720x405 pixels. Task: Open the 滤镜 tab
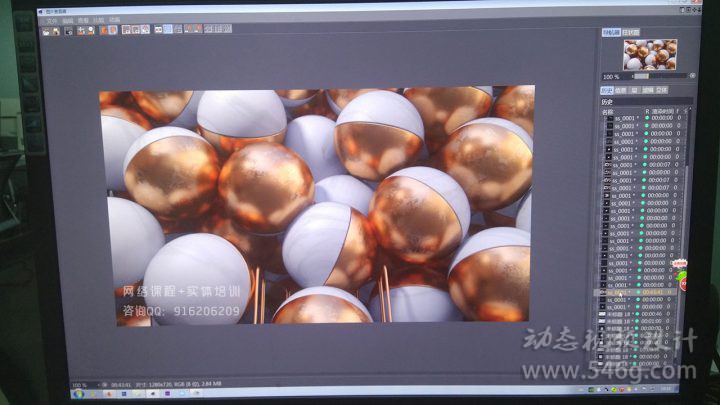(x=646, y=90)
